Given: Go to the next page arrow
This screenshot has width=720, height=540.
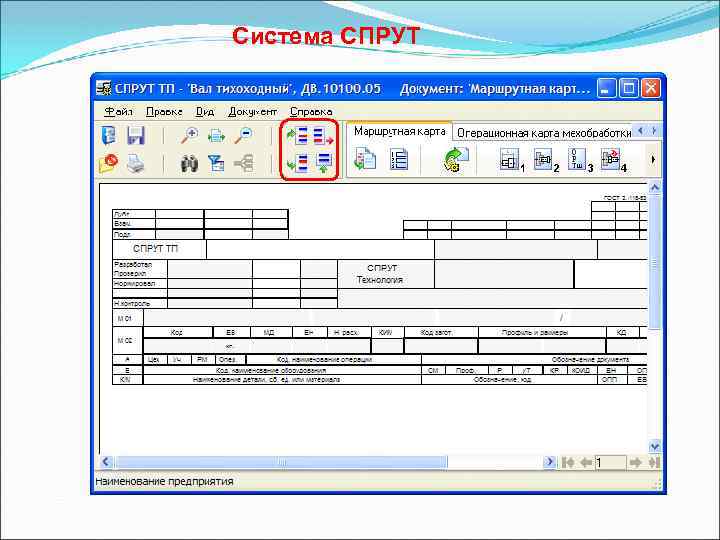Looking at the screenshot, I should tap(636, 462).
